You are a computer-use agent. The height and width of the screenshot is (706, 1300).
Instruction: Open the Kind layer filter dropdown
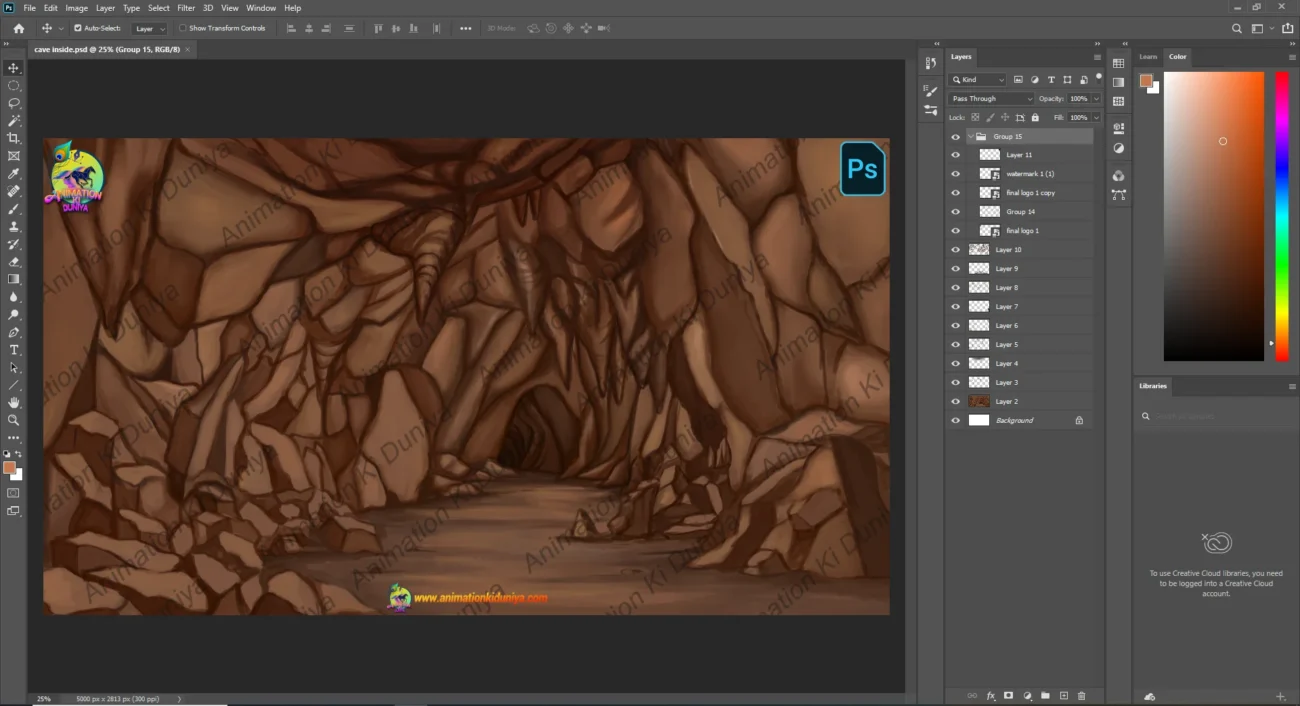tap(978, 80)
